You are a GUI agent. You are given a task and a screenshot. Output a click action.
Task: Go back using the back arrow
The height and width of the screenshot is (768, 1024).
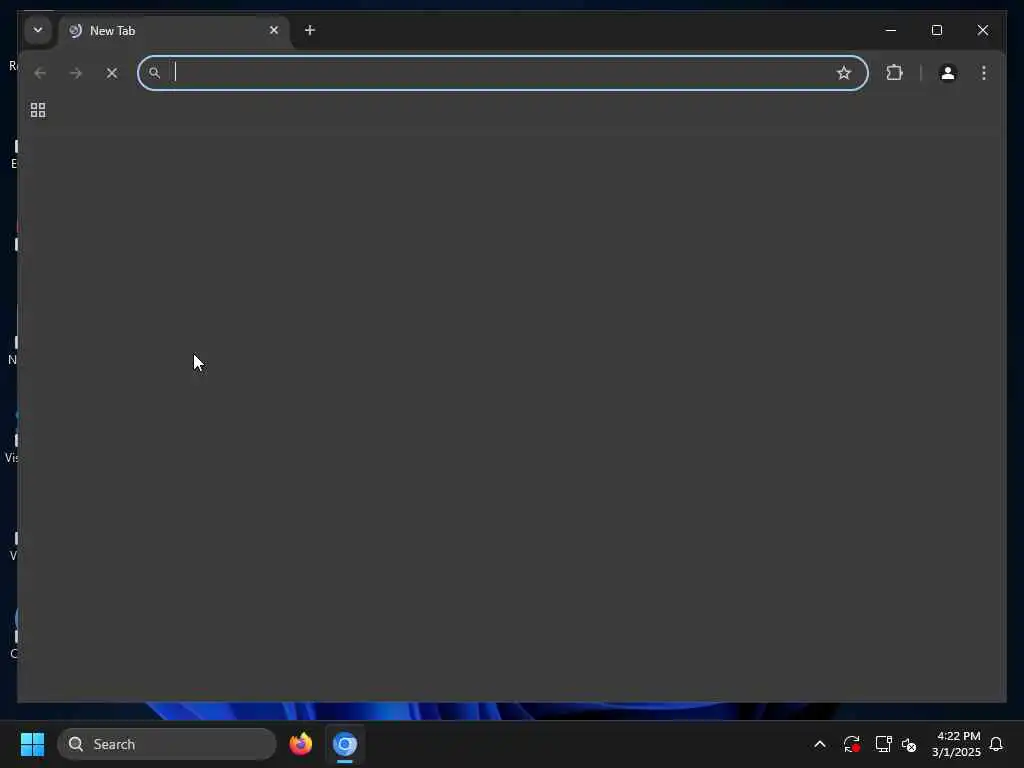[x=40, y=73]
